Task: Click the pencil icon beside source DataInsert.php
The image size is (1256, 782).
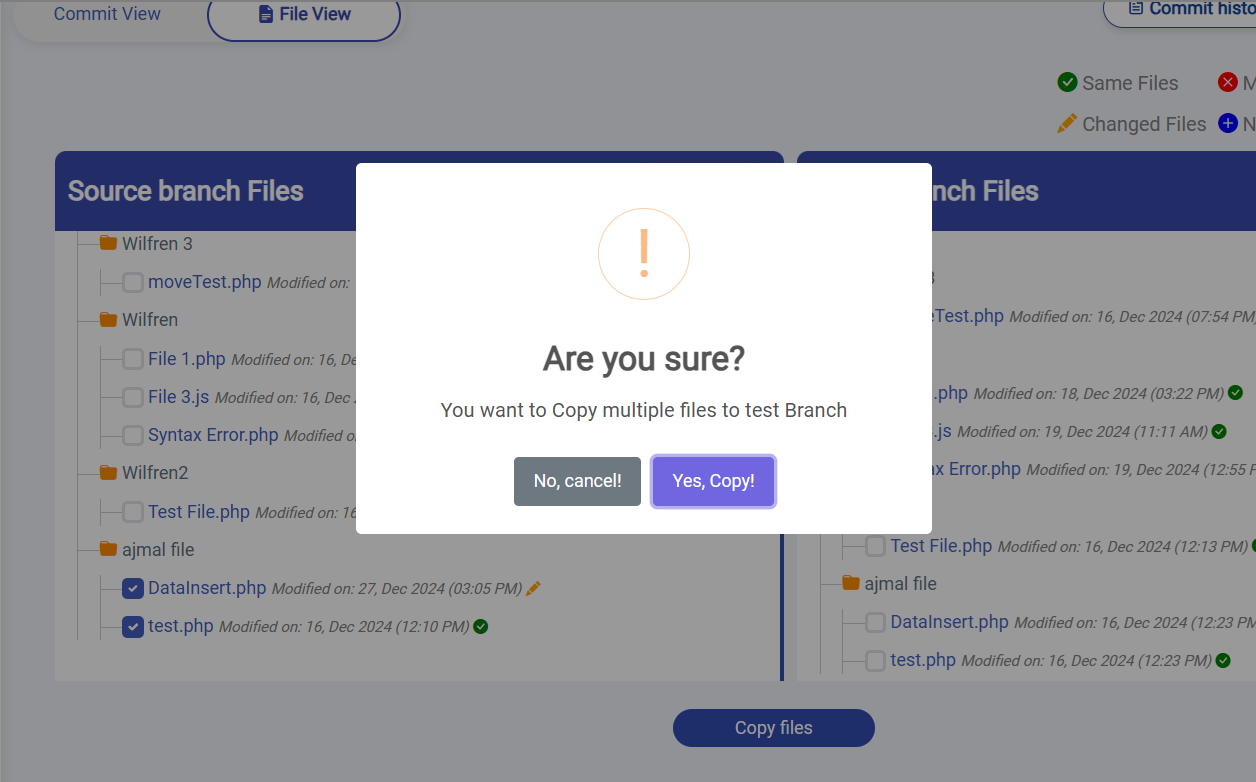Action: 533,588
